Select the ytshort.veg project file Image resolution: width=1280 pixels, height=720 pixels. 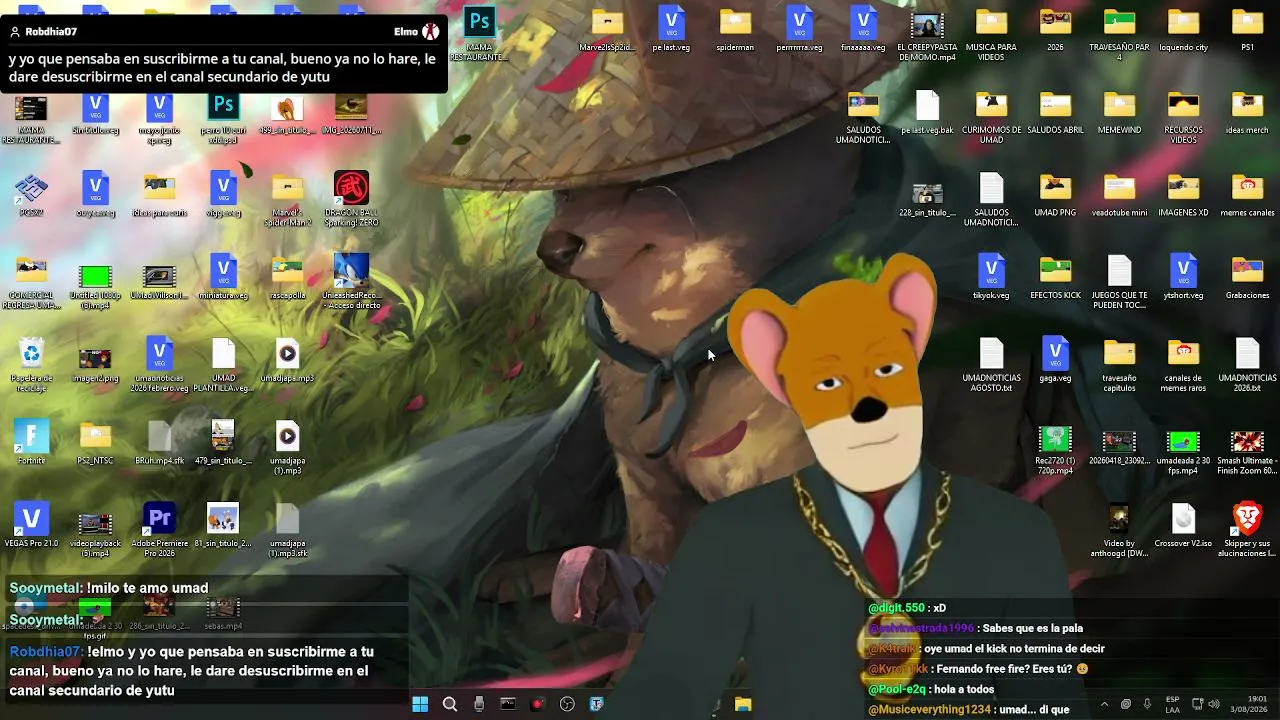click(x=1183, y=278)
